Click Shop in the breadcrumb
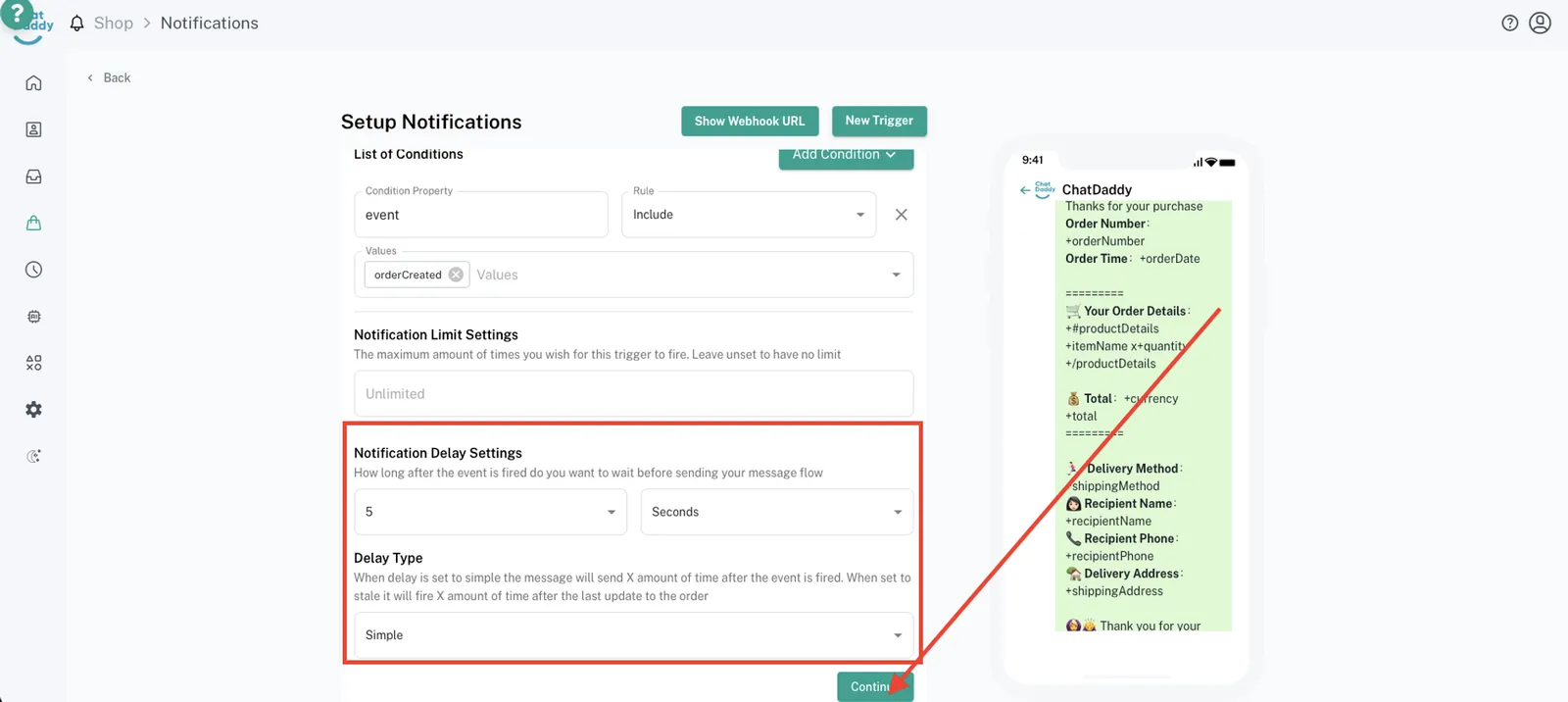The width and height of the screenshot is (1568, 702). [114, 23]
